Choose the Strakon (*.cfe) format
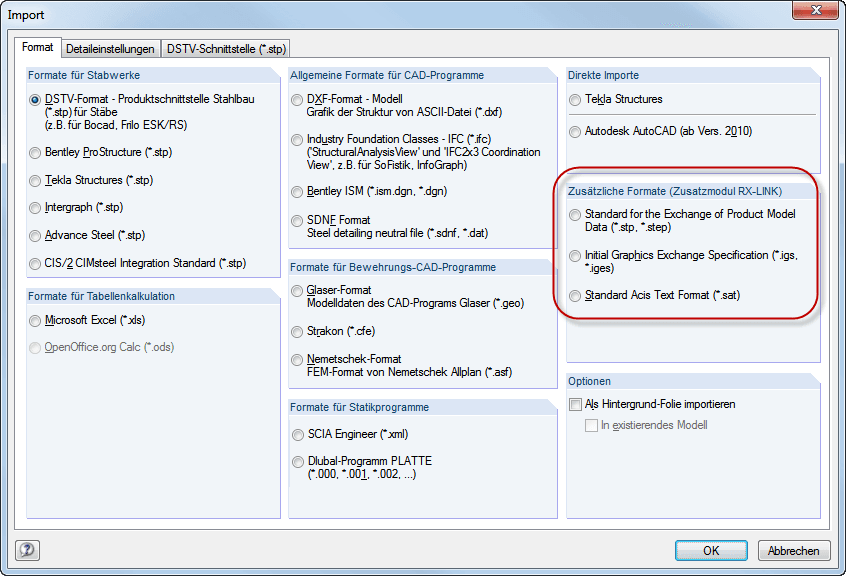Viewport: 846px width, 576px height. pyautogui.click(x=297, y=331)
